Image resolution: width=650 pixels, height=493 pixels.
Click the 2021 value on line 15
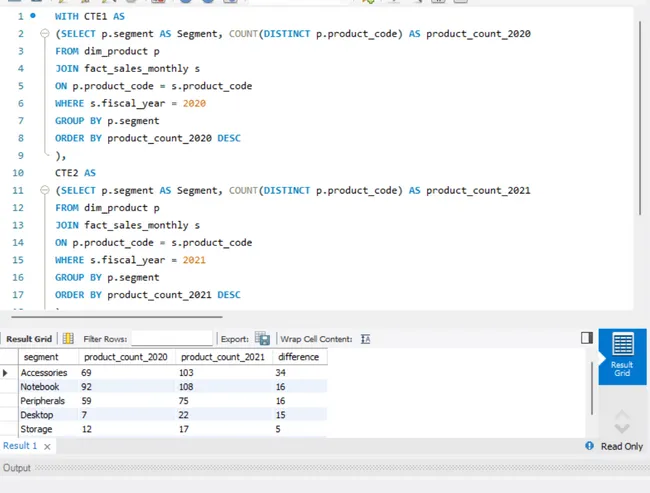tap(194, 260)
